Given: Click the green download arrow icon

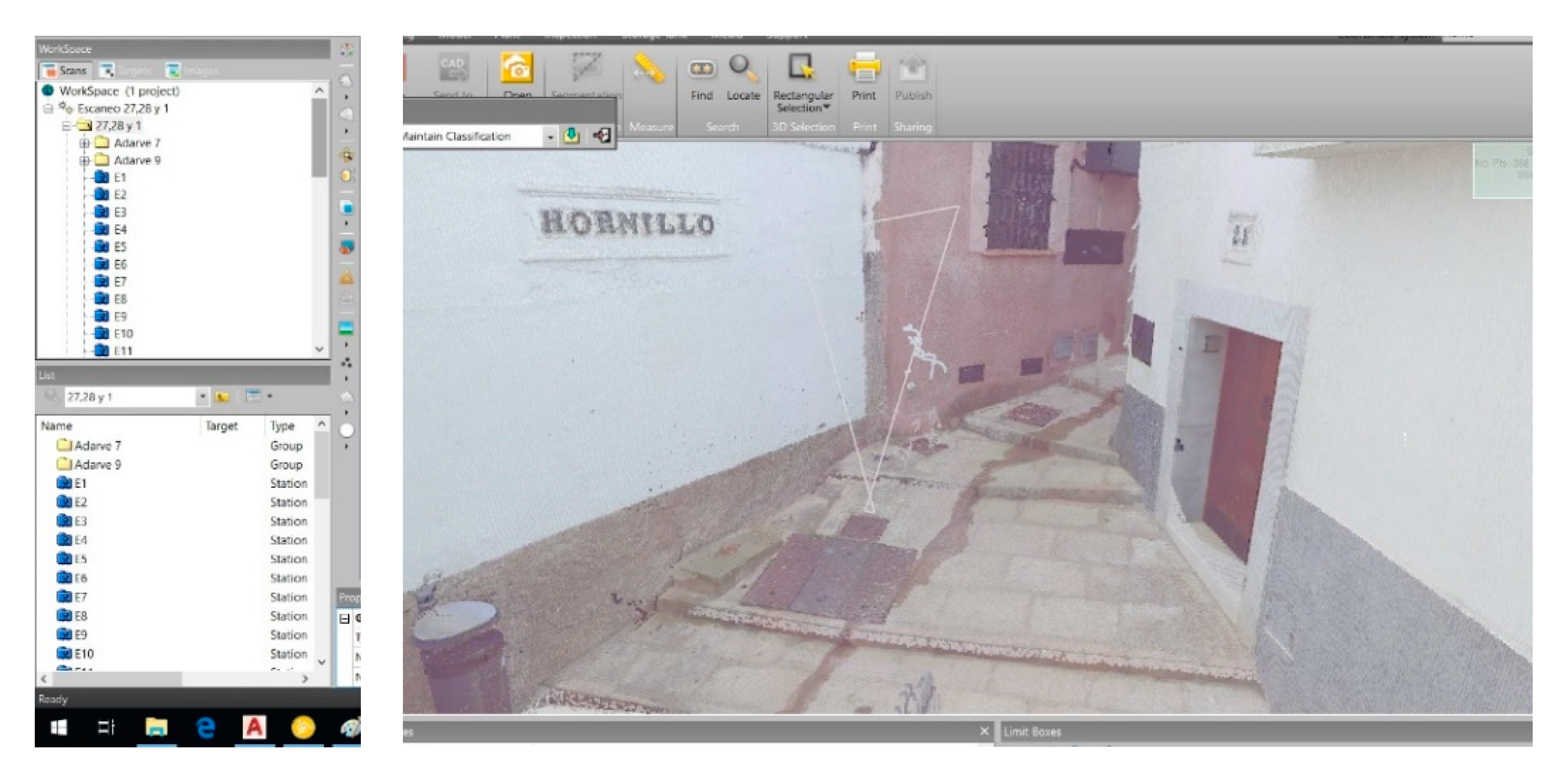Looking at the screenshot, I should coord(571,136).
